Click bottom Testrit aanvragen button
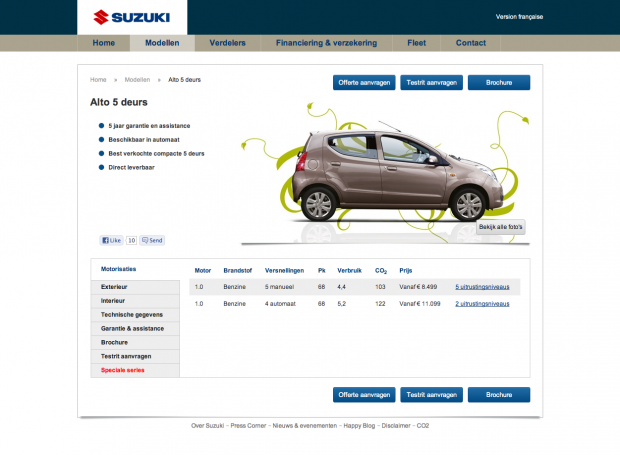 tap(431, 395)
